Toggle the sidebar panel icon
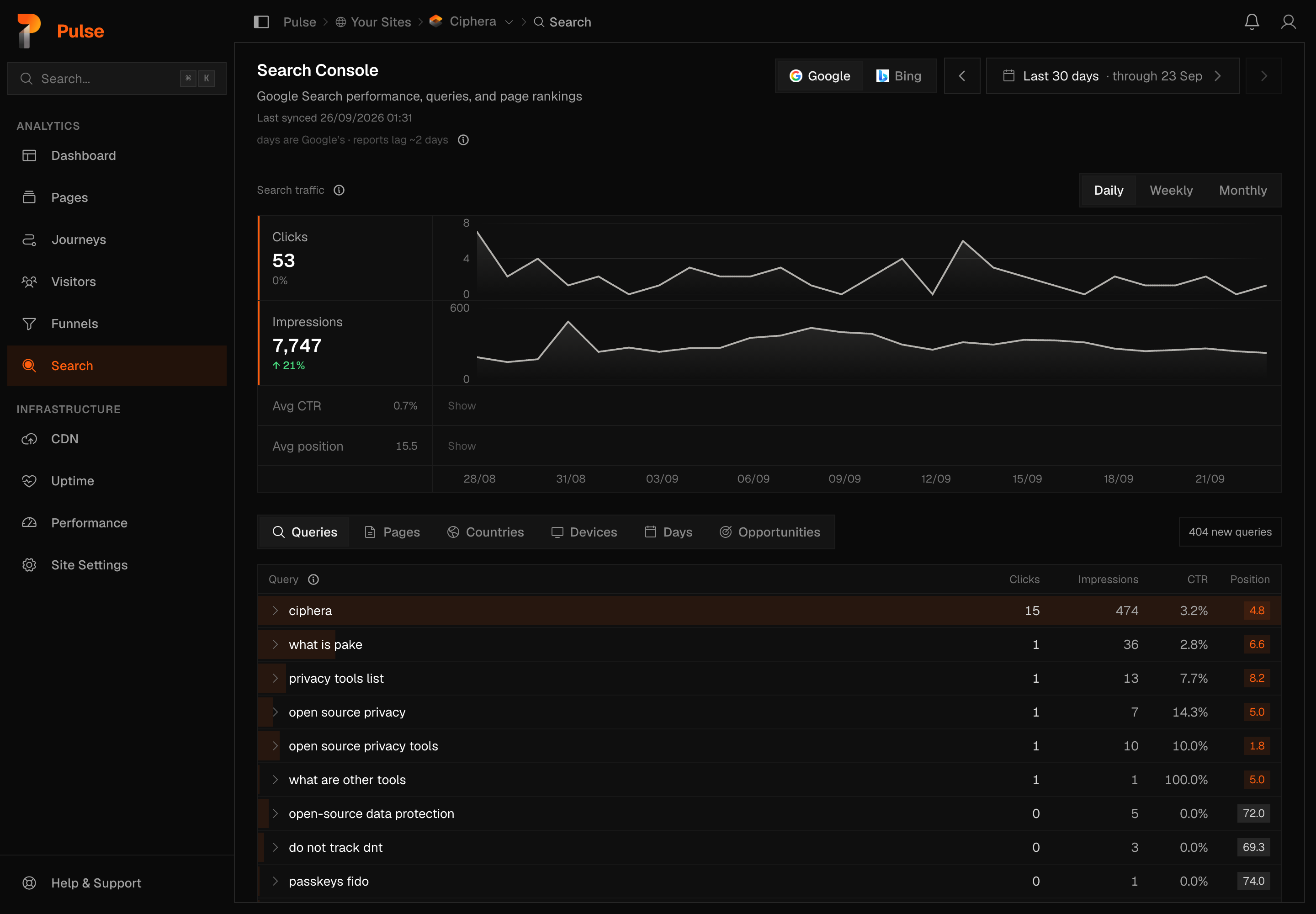The image size is (1316, 914). pyautogui.click(x=261, y=22)
